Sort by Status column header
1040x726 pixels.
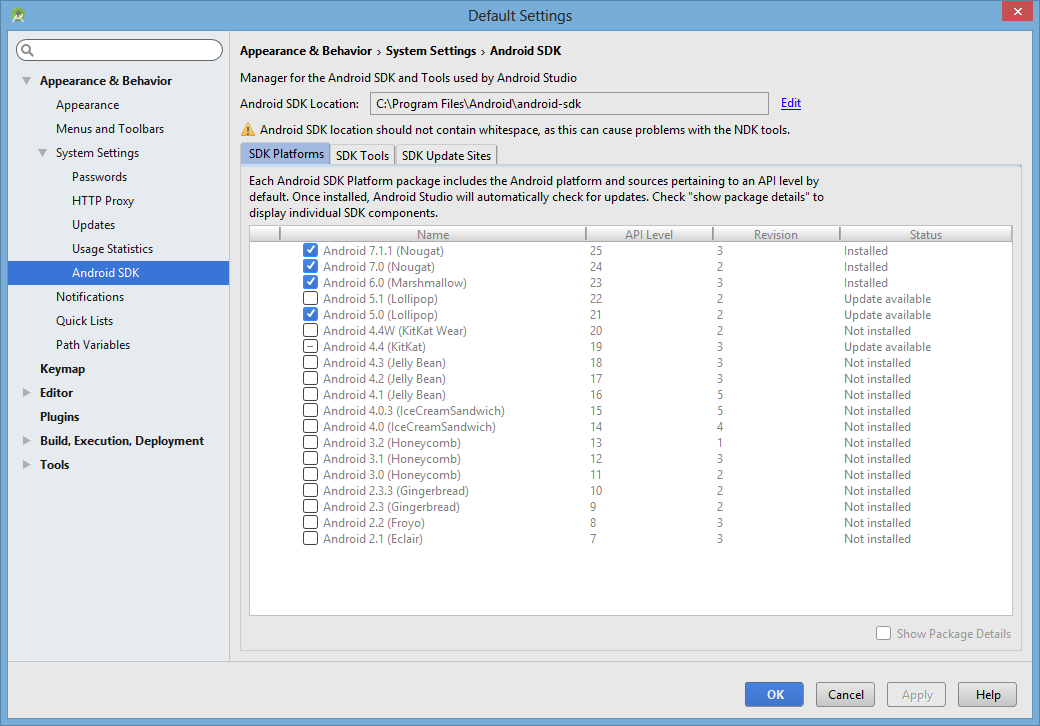pyautogui.click(x=925, y=234)
